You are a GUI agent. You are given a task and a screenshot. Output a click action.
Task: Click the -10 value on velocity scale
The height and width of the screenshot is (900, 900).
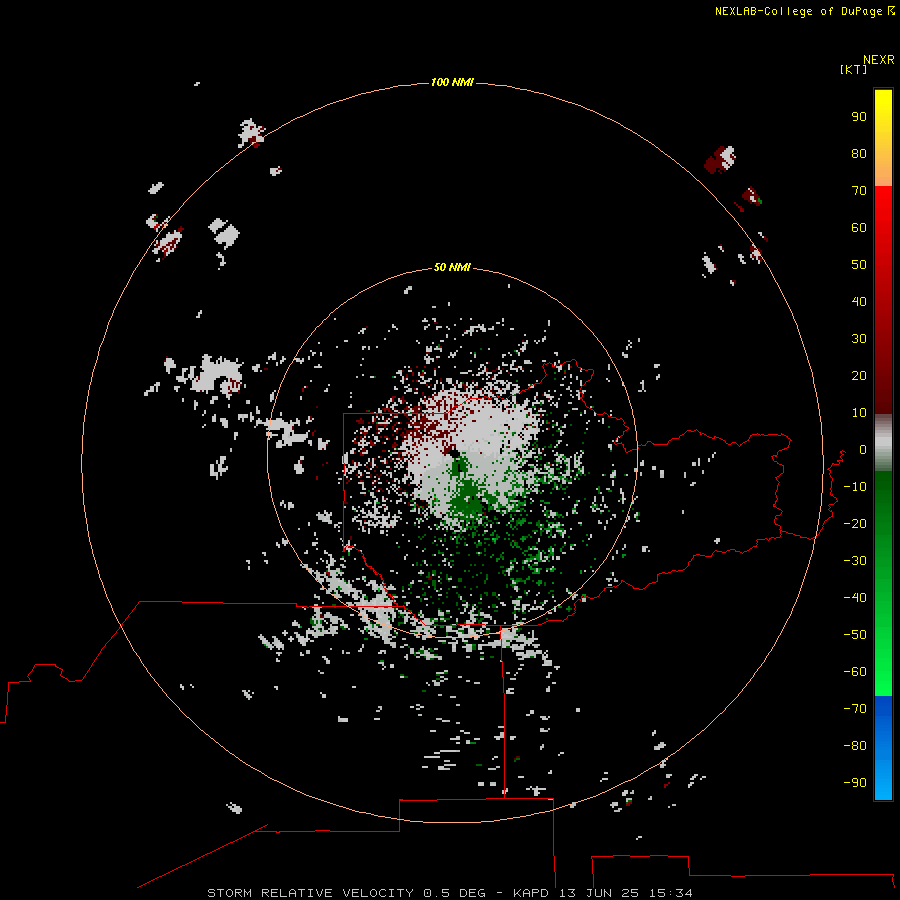pyautogui.click(x=855, y=487)
